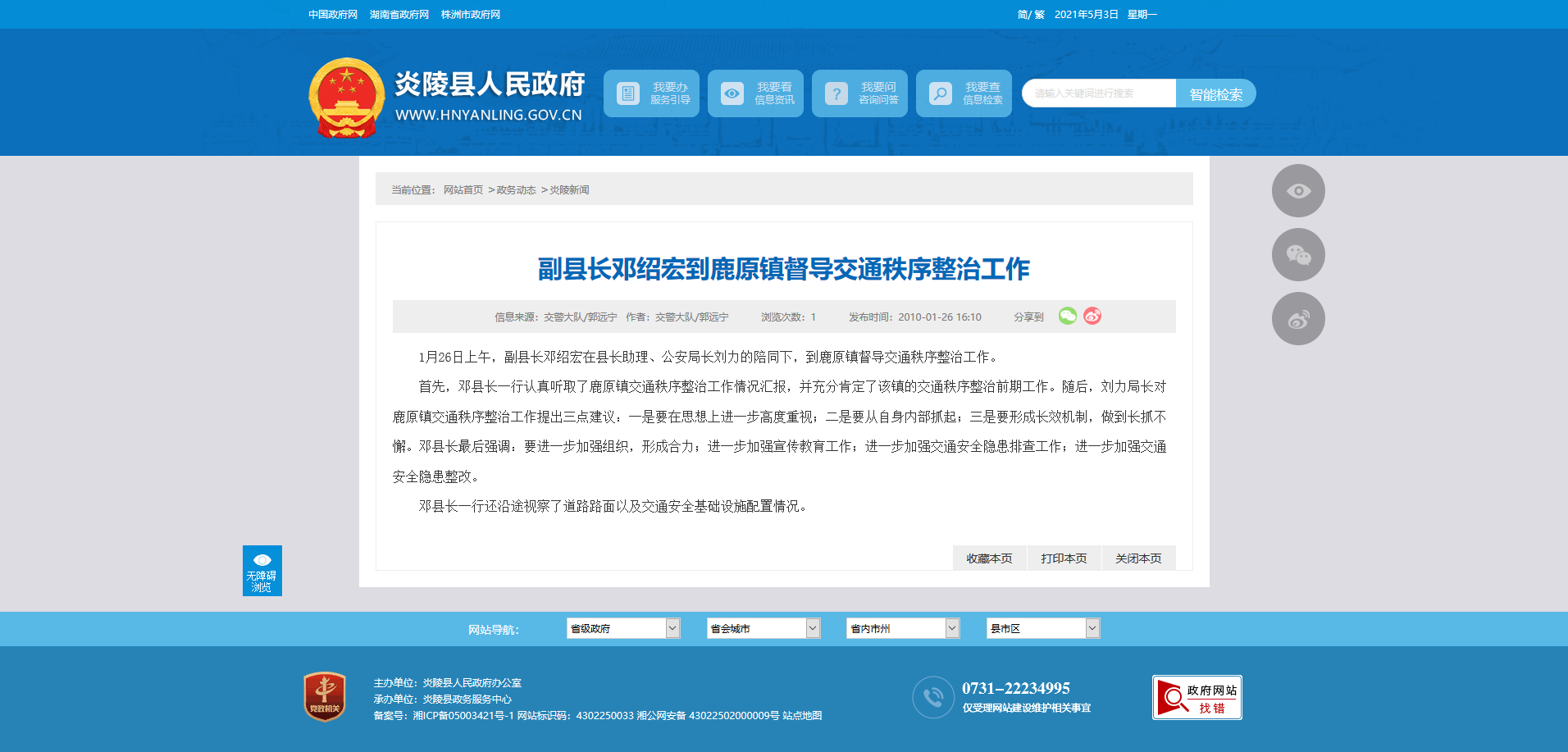Go to 政务动态 breadcrumb link
The height and width of the screenshot is (752, 1568).
tap(516, 190)
